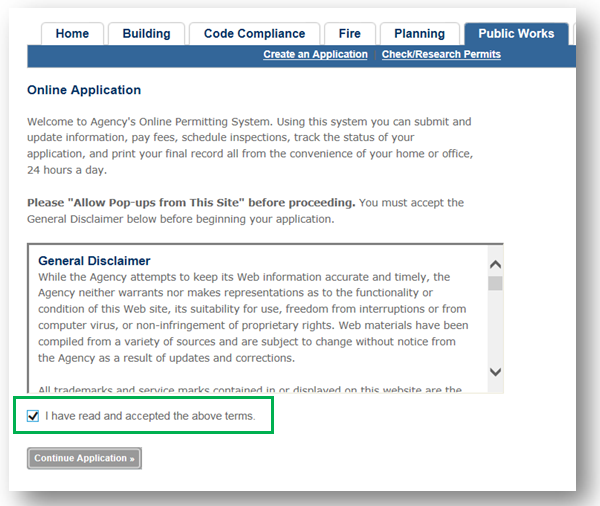Click the disclaimer scrollbar down arrow
Image resolution: width=600 pixels, height=506 pixels.
pyautogui.click(x=495, y=372)
